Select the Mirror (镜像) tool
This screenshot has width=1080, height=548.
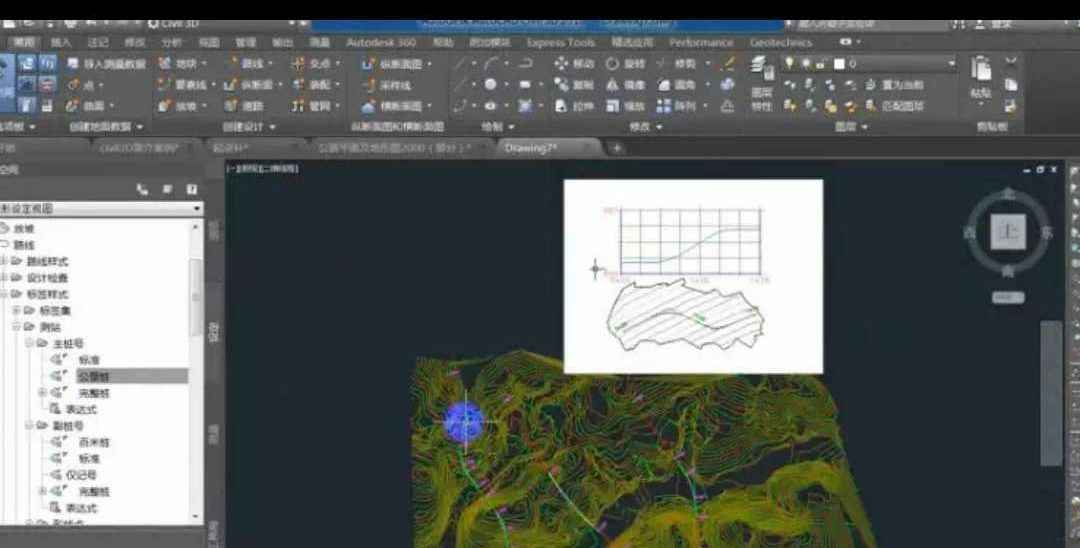coord(625,85)
